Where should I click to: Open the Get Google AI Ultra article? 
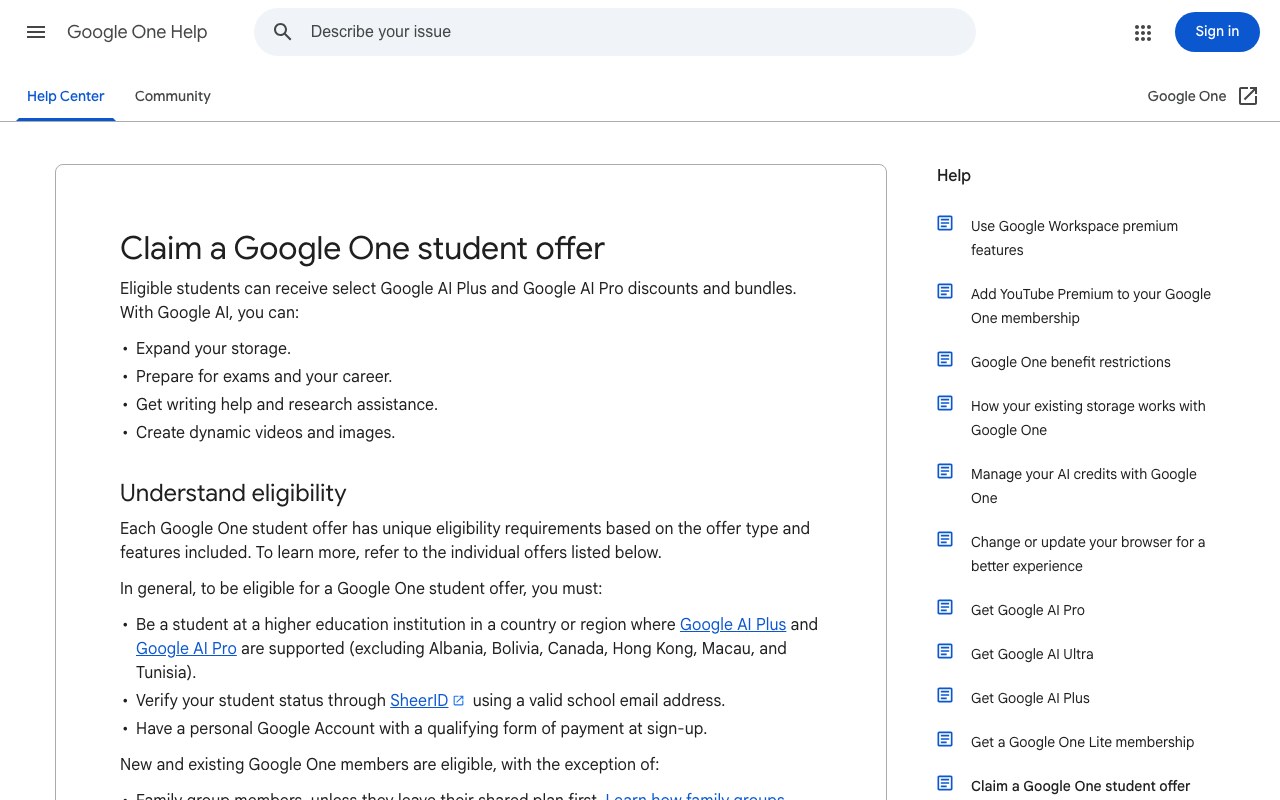pos(1032,654)
